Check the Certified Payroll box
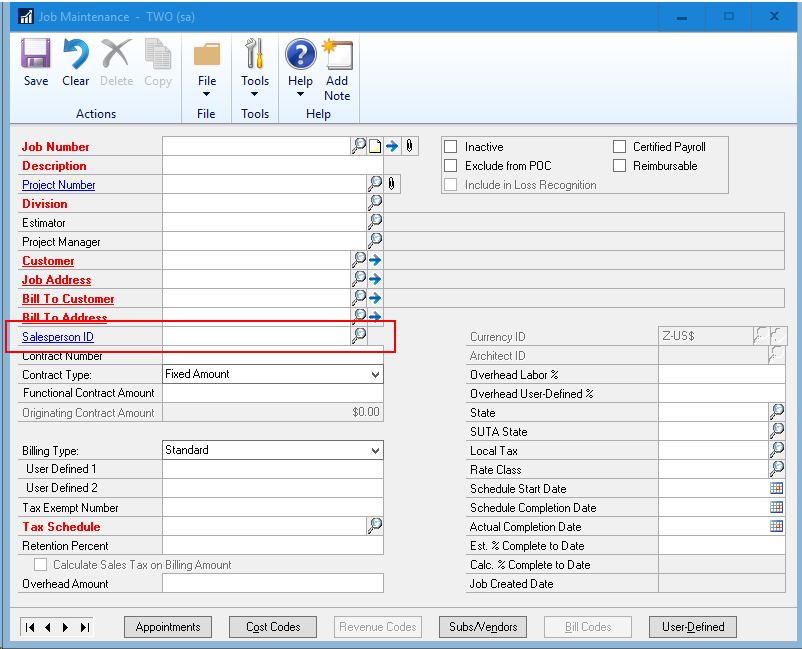Viewport: 802px width, 649px height. [x=619, y=147]
